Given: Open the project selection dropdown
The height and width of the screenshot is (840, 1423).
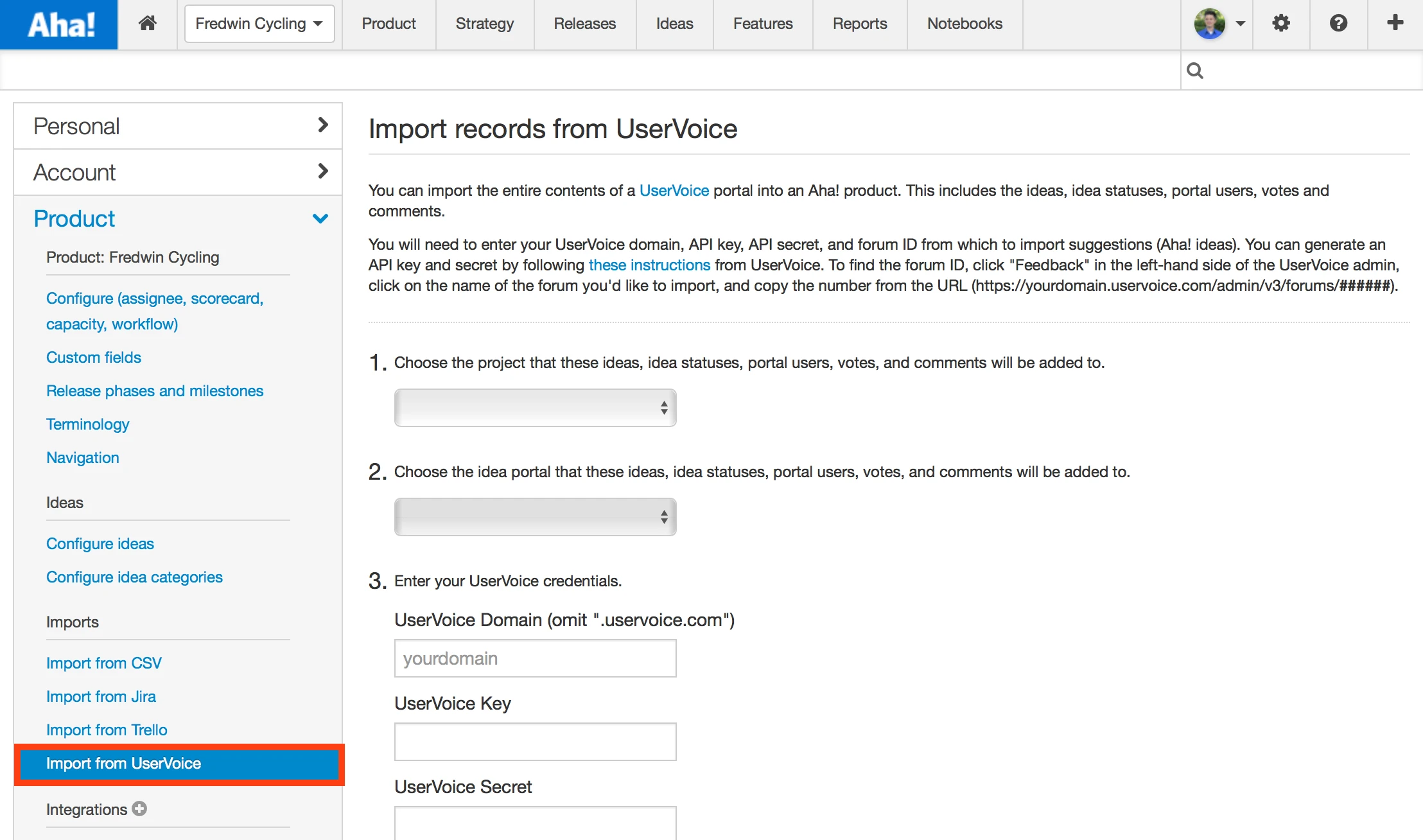Looking at the screenshot, I should tap(535, 408).
